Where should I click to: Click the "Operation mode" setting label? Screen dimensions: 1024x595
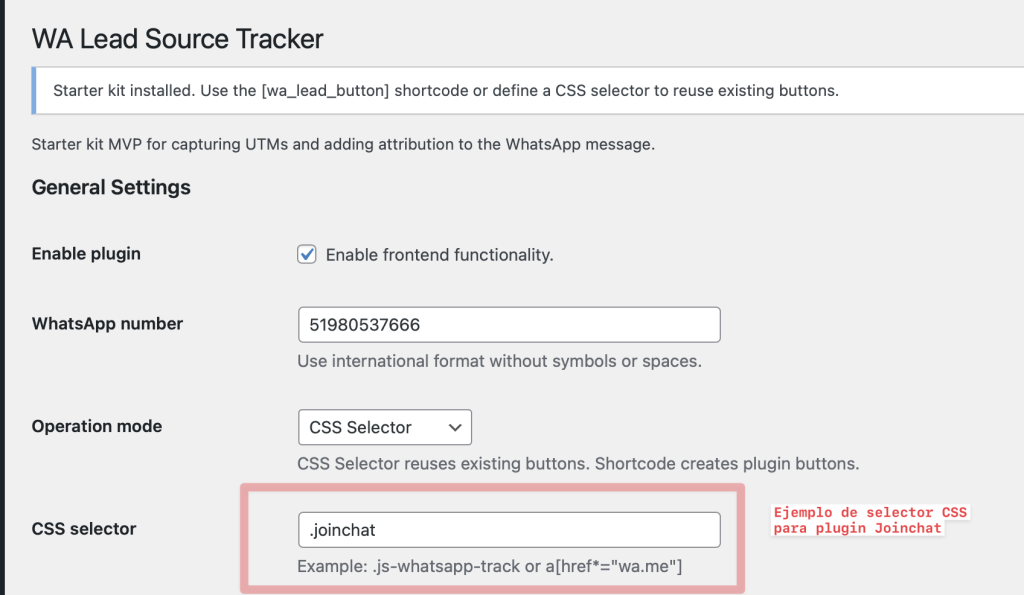(97, 426)
